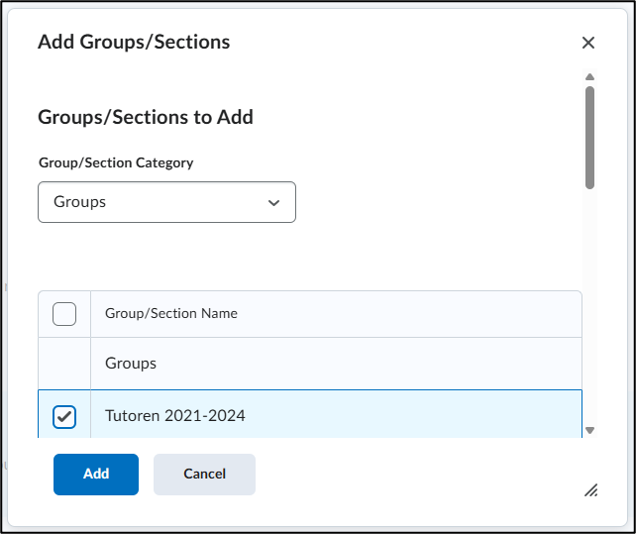Screen dimensions: 636x534
Task: Click the scrollbar up arrow
Action: [590, 77]
